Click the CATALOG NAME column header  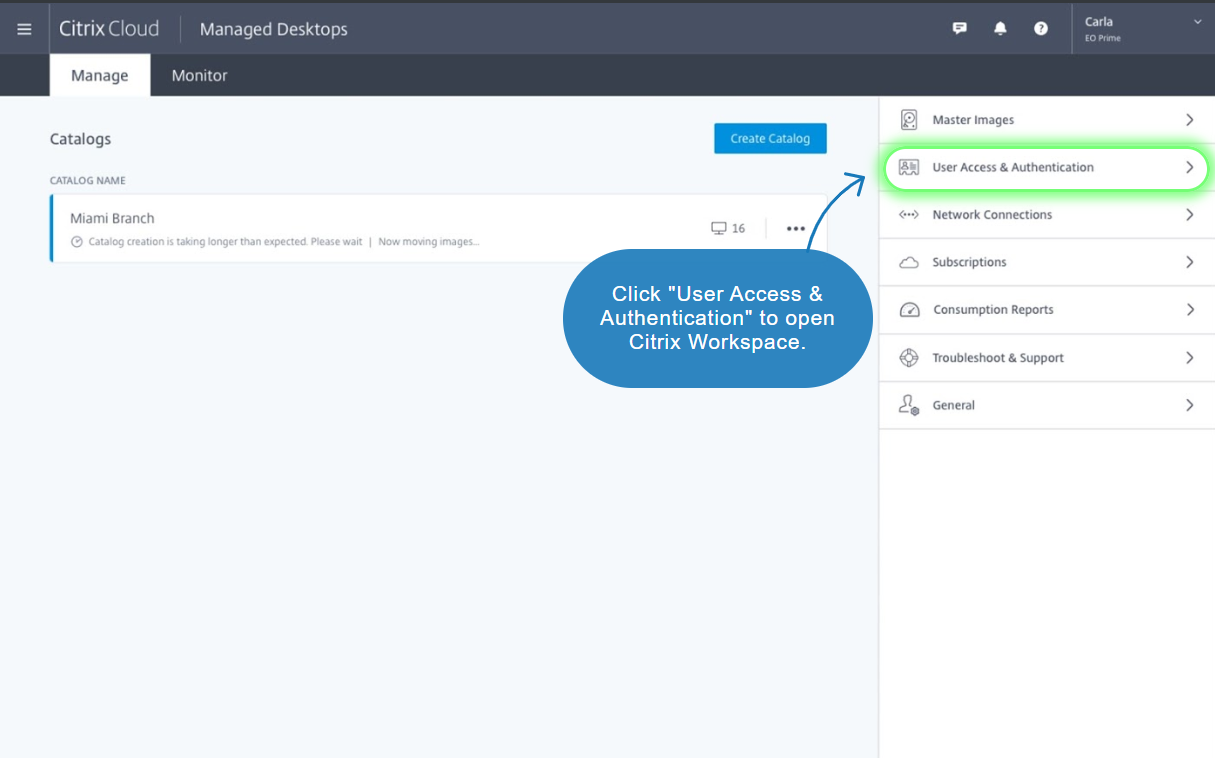click(88, 181)
